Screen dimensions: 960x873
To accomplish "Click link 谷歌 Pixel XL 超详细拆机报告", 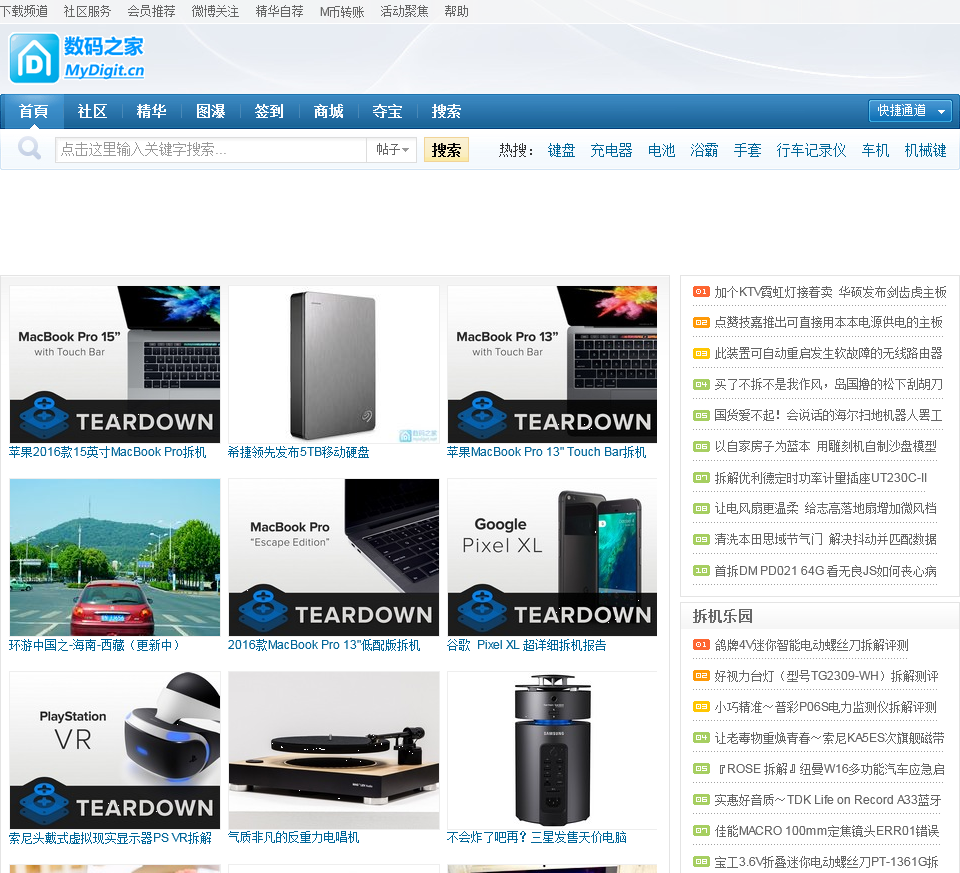I will click(x=527, y=645).
